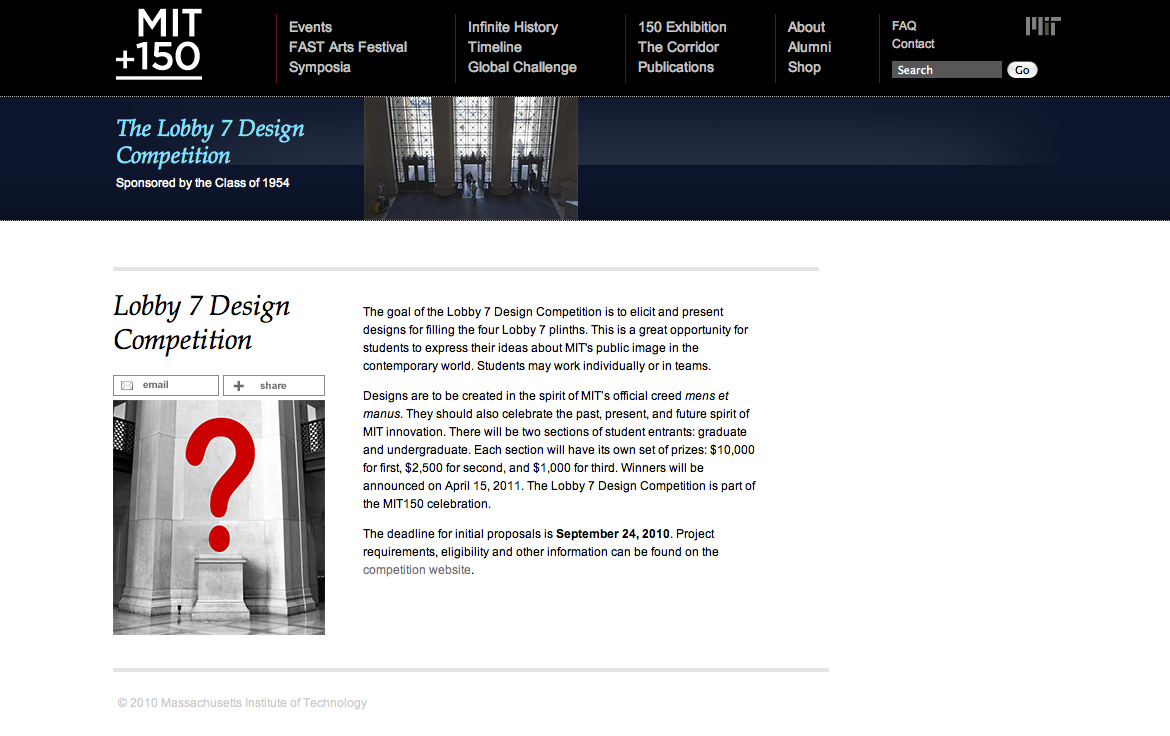Visit the Alumni section
This screenshot has height=736, width=1170.
(810, 47)
